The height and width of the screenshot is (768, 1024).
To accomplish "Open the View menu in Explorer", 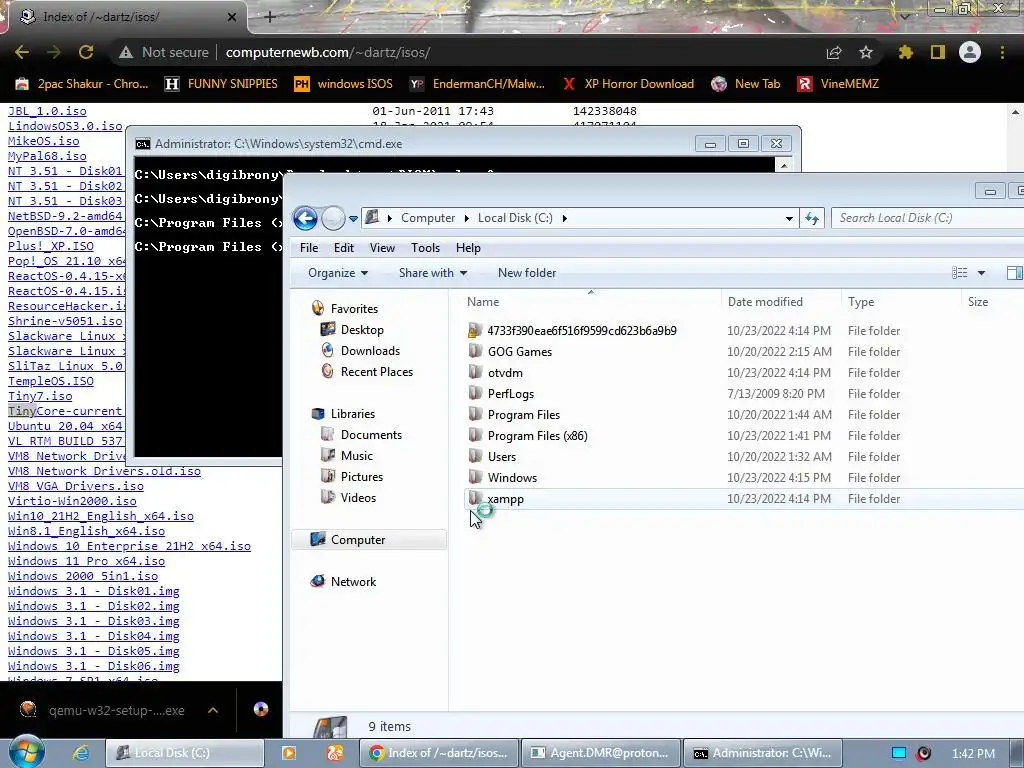I will click(x=382, y=248).
